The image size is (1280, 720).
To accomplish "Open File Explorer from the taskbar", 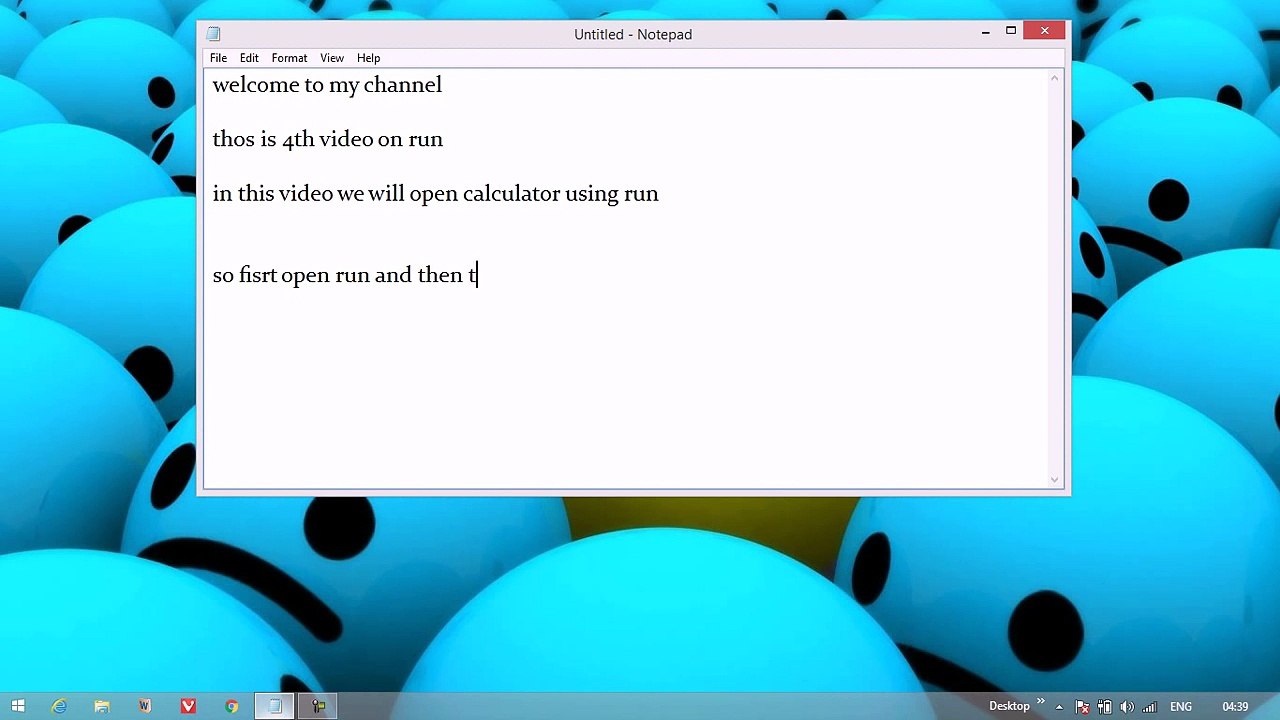I will [102, 706].
